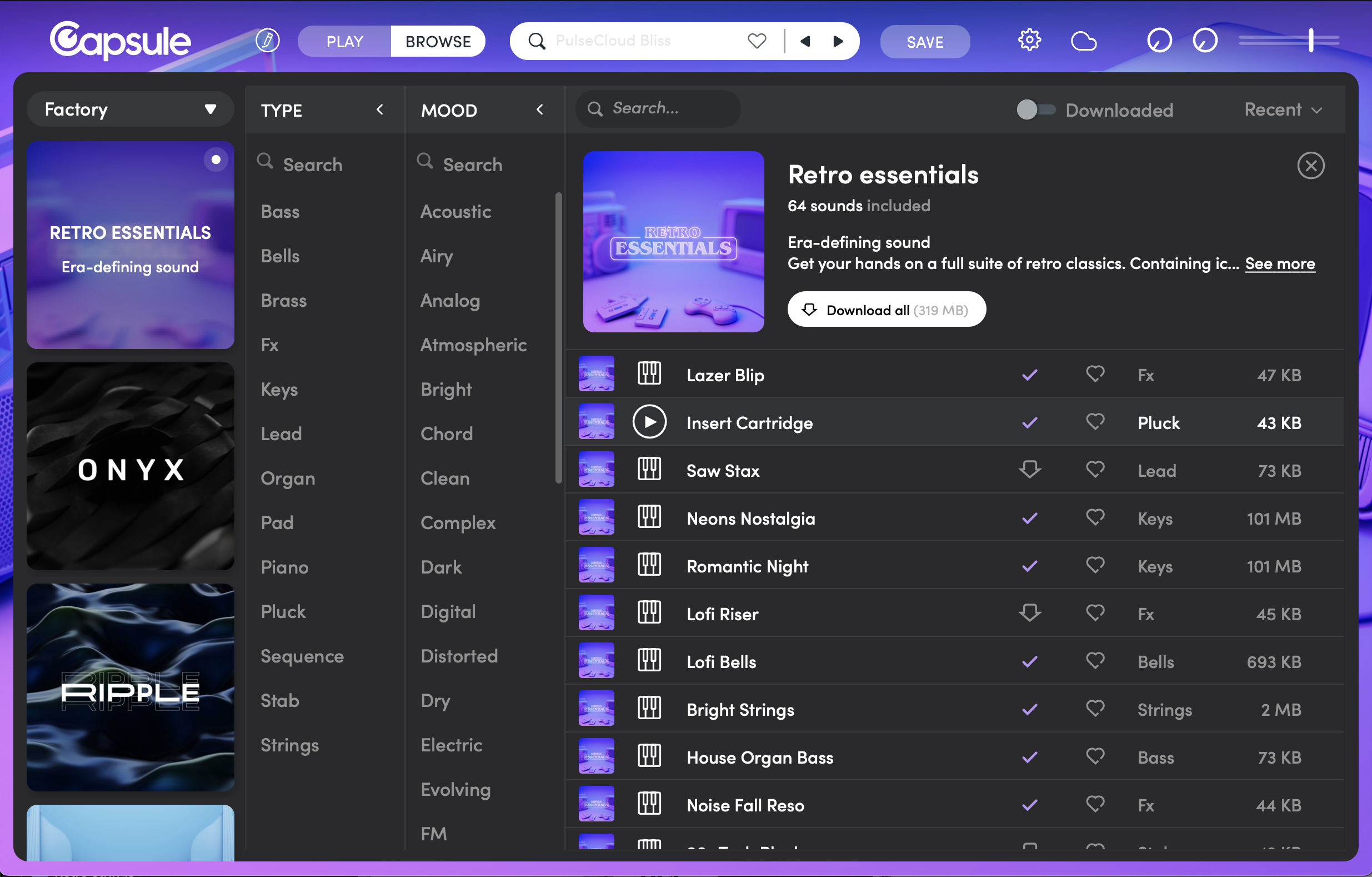The height and width of the screenshot is (877, 1372).
Task: Collapse the MOOD column chevron
Action: 539,109
